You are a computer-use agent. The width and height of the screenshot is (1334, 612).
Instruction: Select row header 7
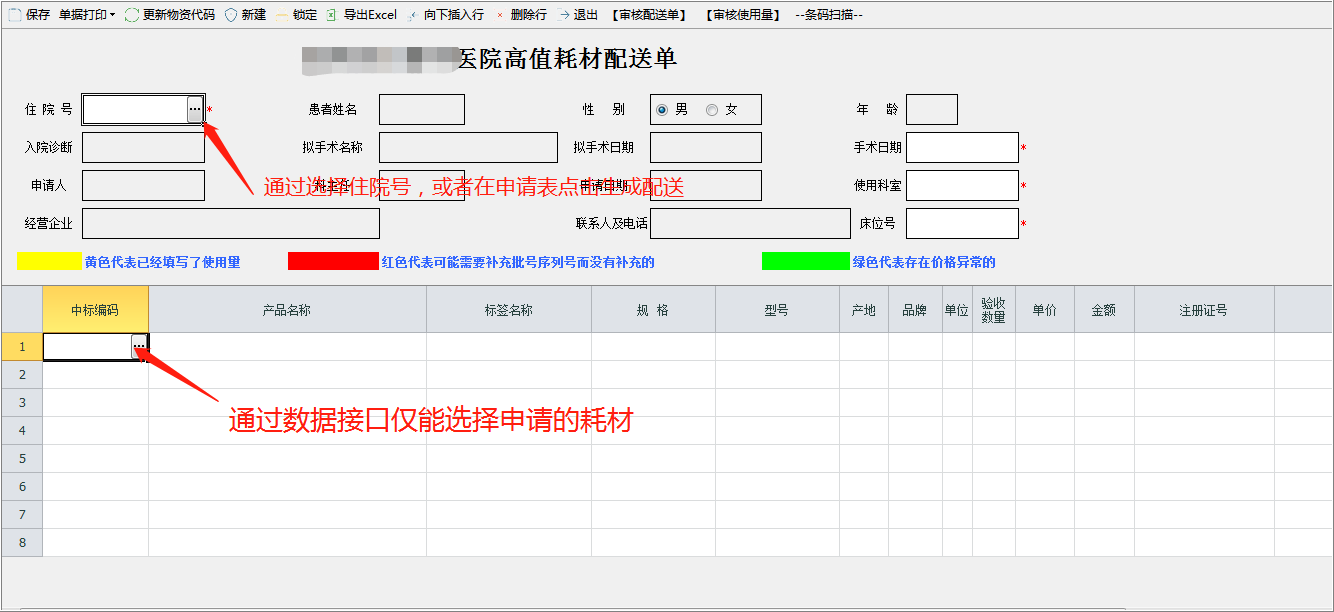pos(22,514)
